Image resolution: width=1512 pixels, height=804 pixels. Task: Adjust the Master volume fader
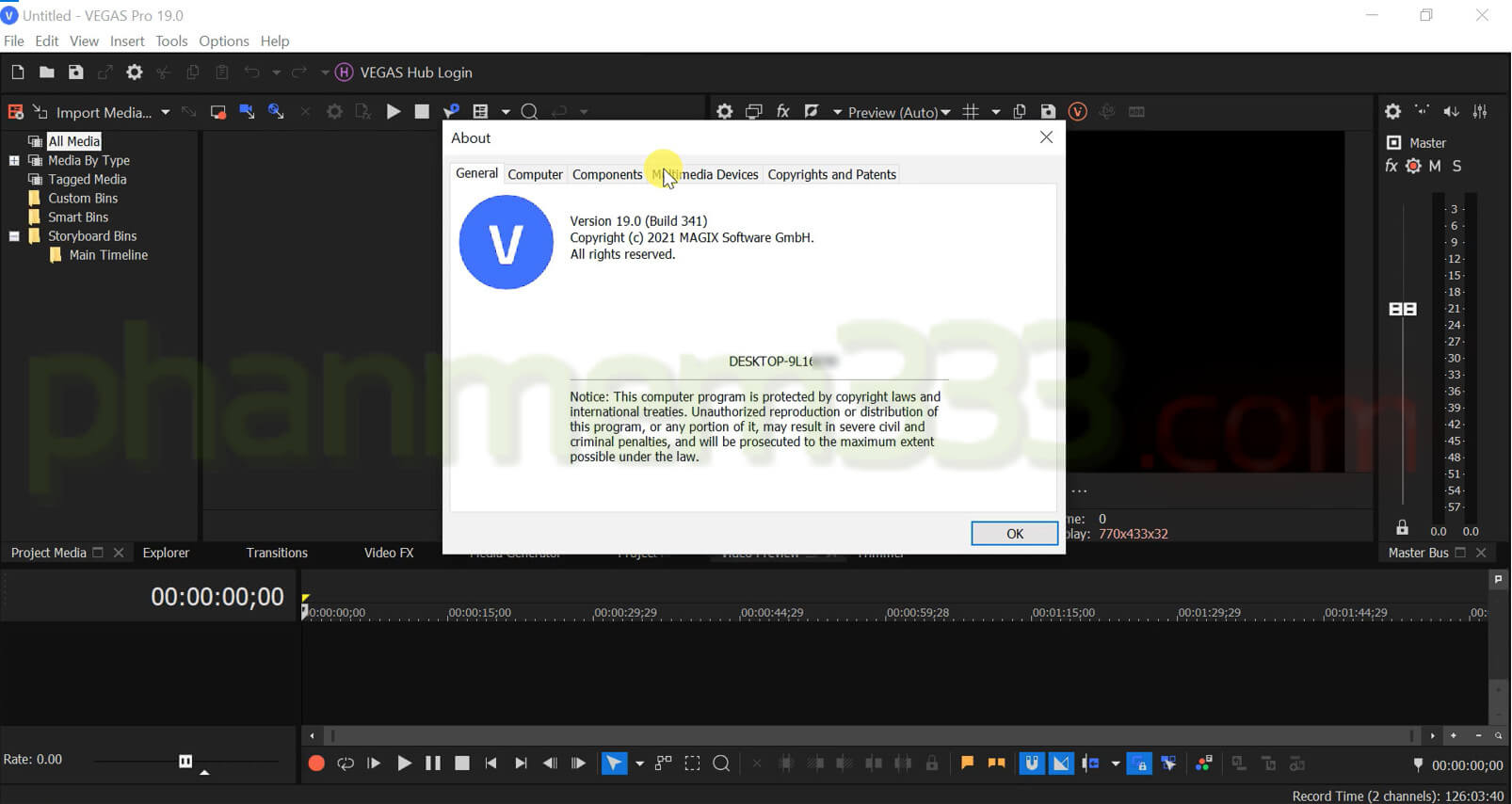click(x=1403, y=309)
